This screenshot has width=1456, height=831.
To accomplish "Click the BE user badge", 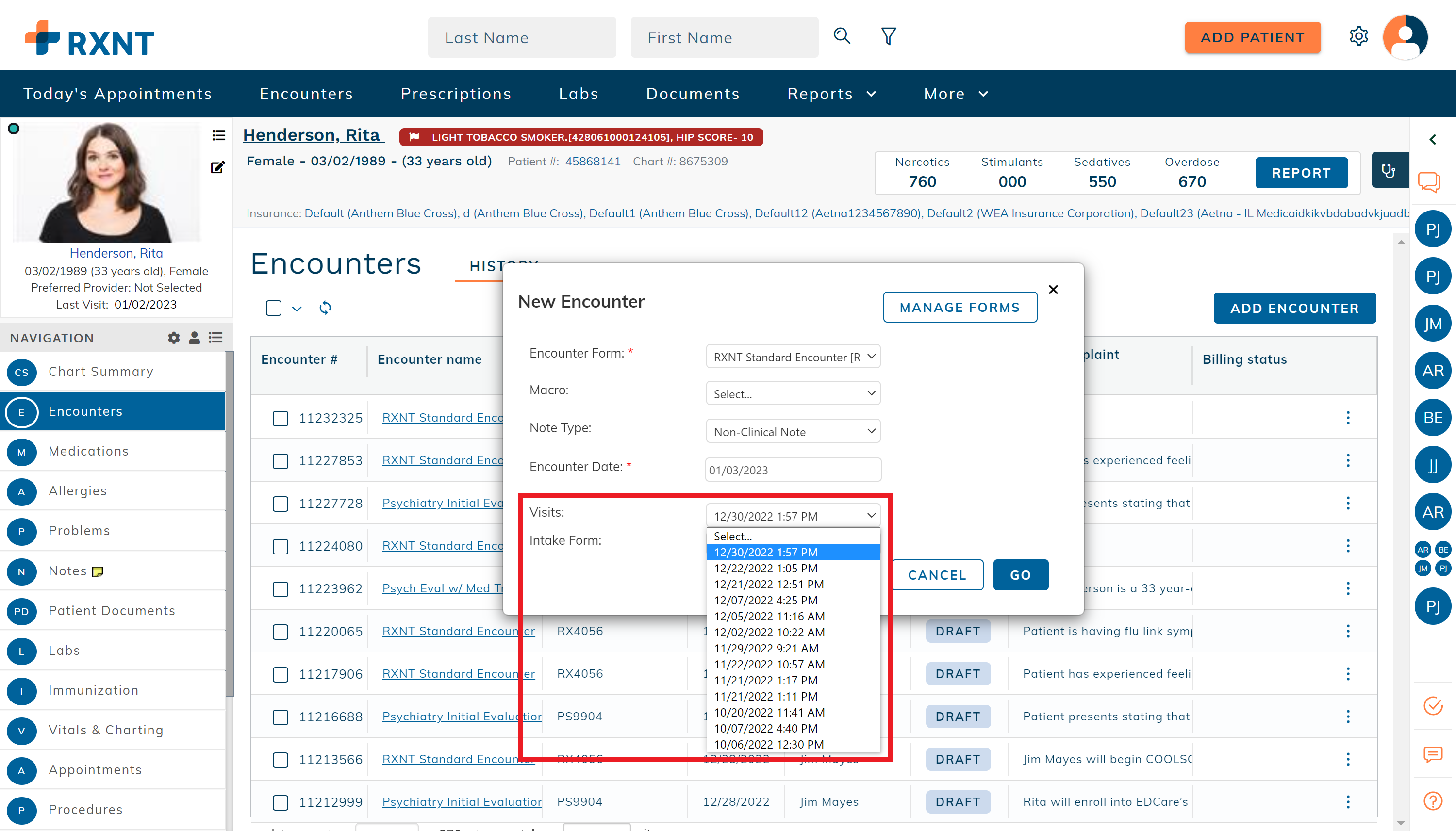I will point(1433,418).
